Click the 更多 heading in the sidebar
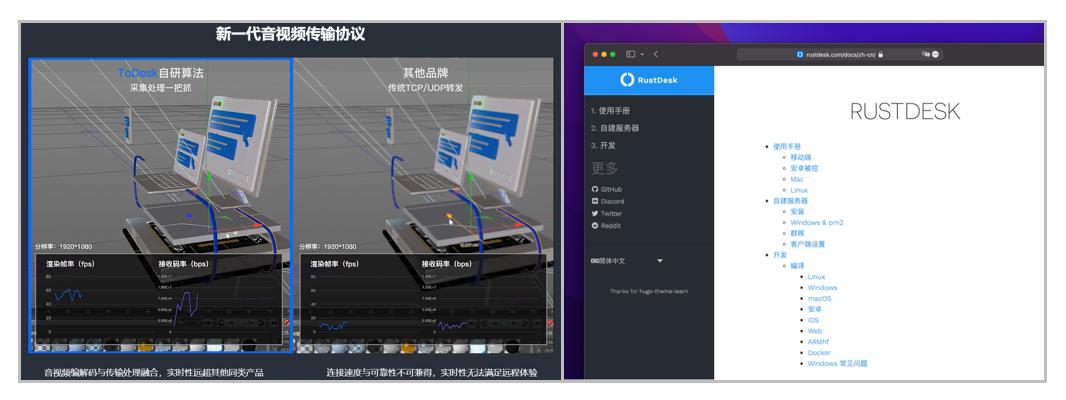This screenshot has width=1066, height=400. click(604, 167)
